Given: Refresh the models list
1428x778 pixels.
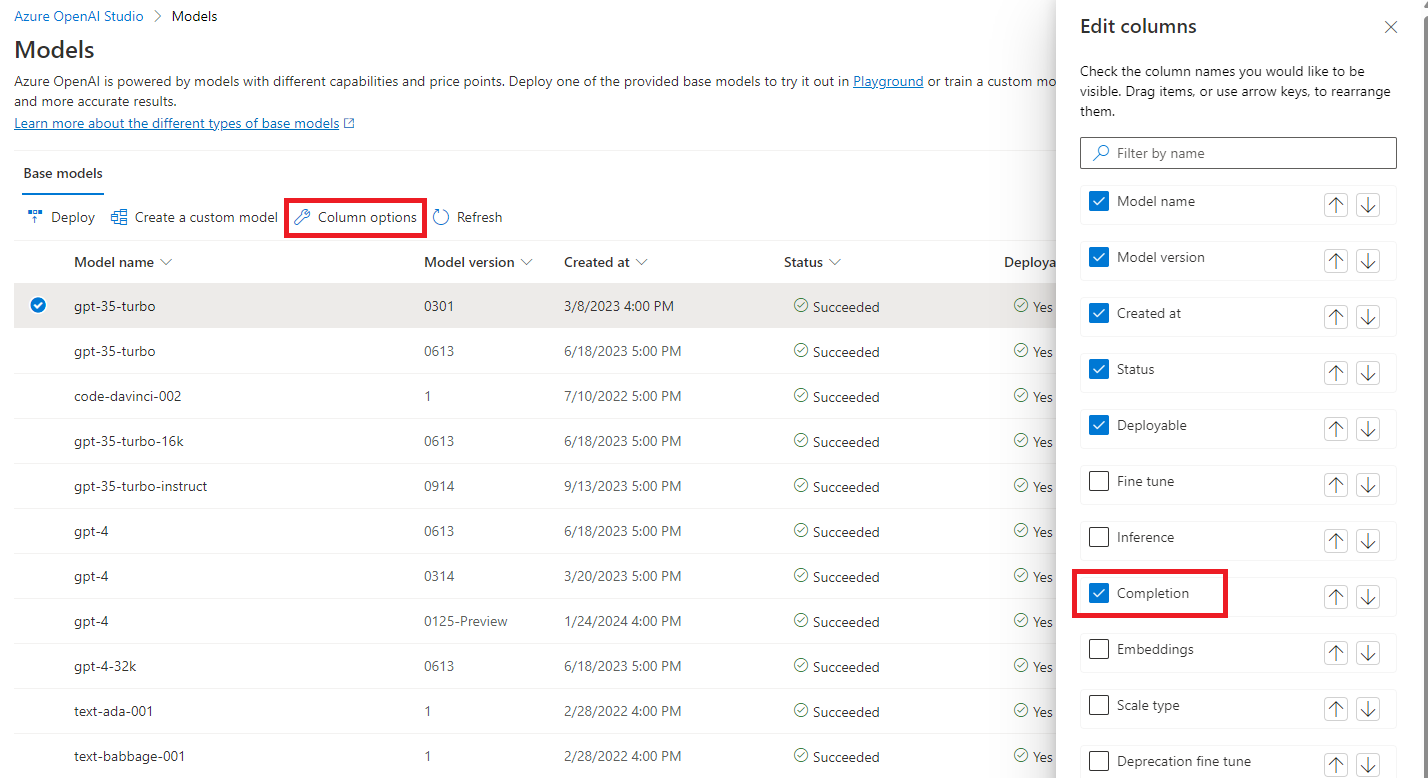Looking at the screenshot, I should click(468, 217).
